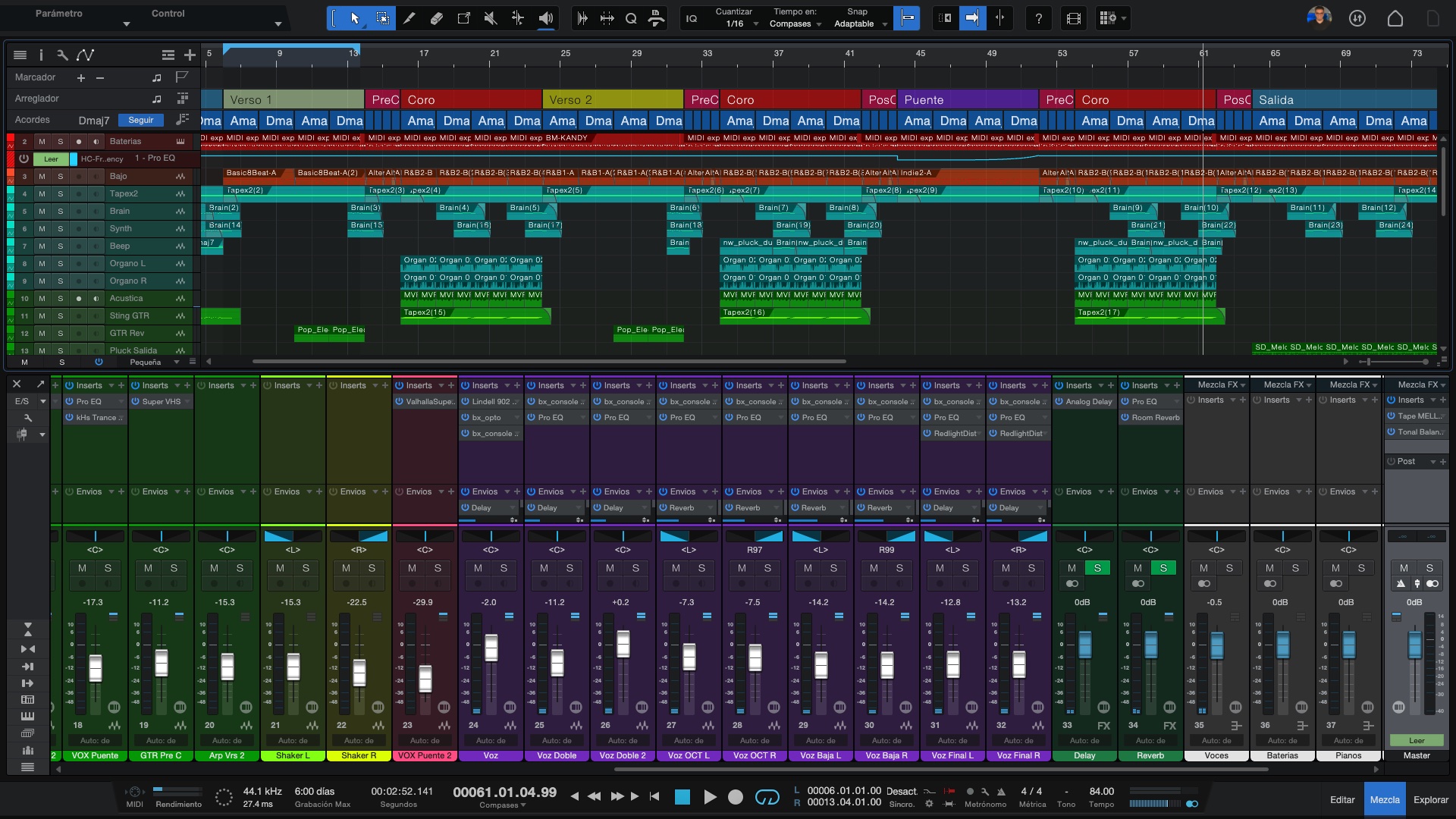Click the Voz channel volume fader
The height and width of the screenshot is (819, 1456).
click(x=491, y=648)
